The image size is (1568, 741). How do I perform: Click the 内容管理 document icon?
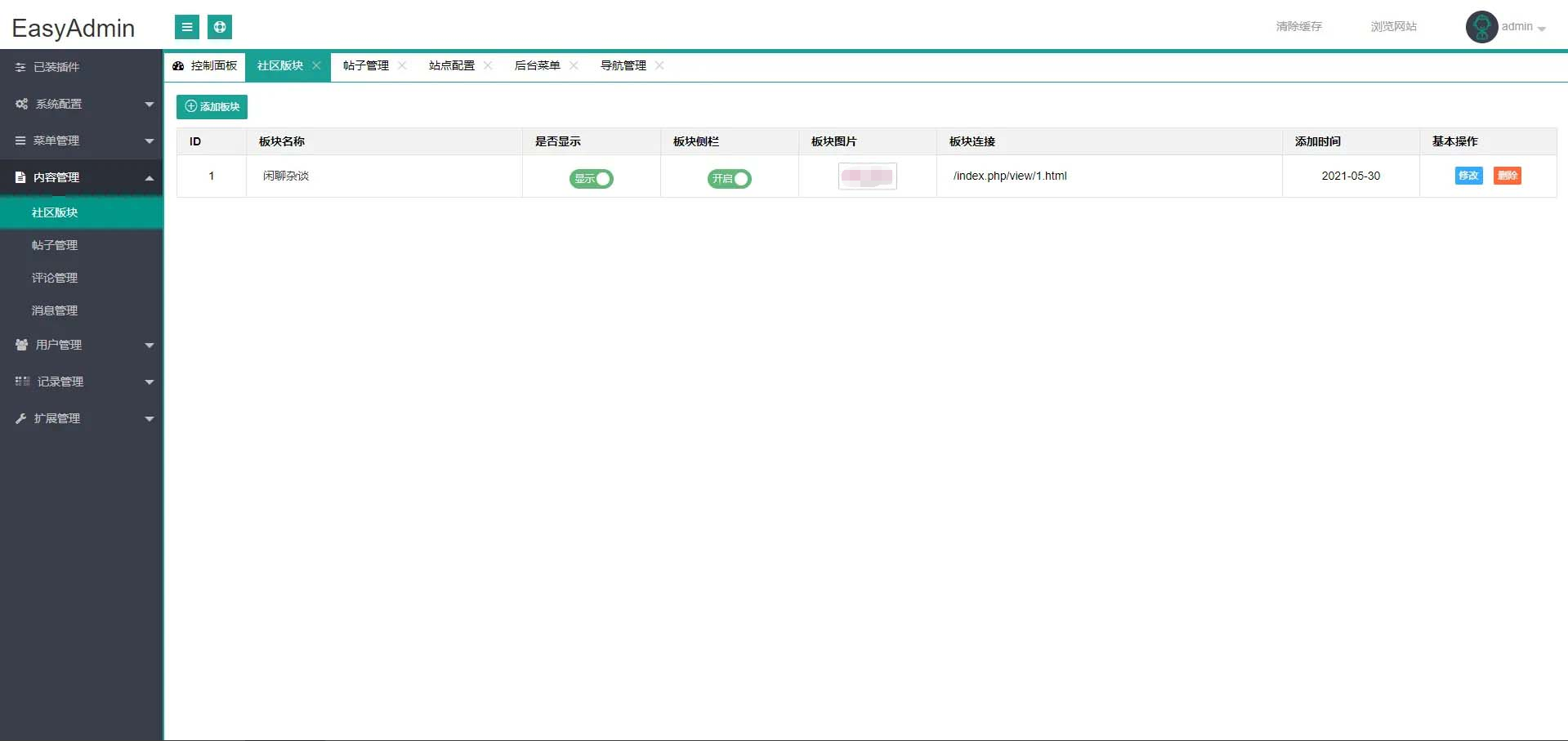(x=18, y=177)
